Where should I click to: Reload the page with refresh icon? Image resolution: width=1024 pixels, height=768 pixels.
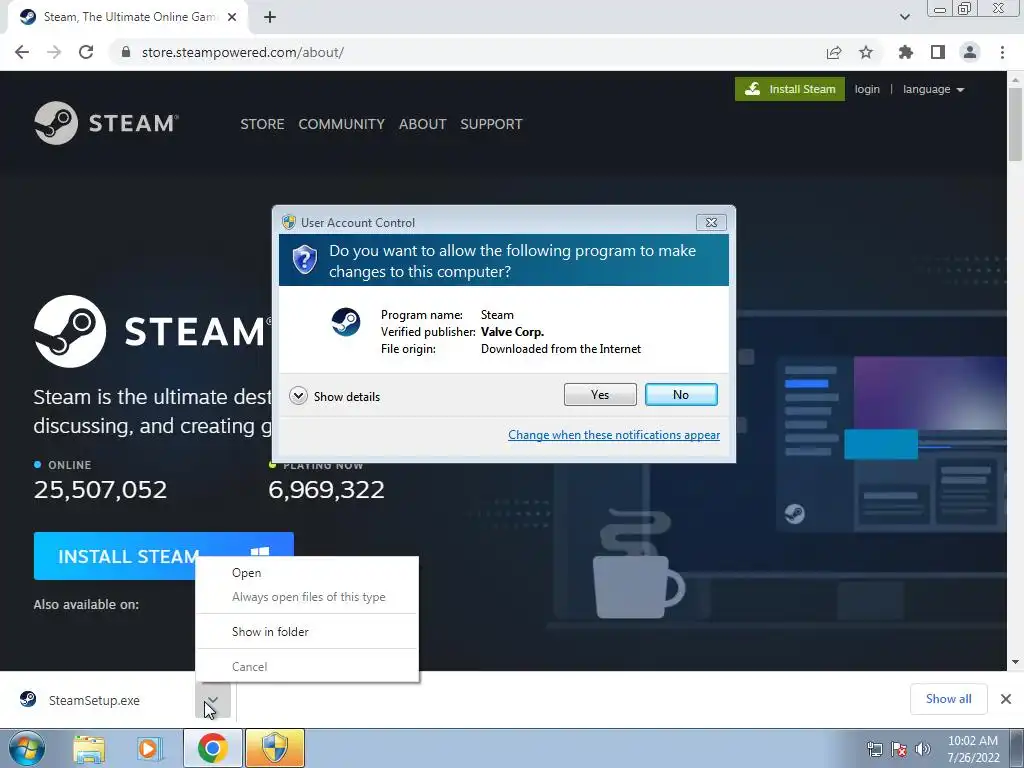(x=86, y=52)
